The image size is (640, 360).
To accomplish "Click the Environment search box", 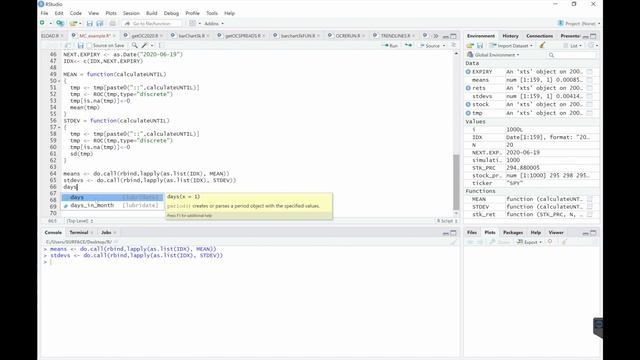I will tap(571, 55).
